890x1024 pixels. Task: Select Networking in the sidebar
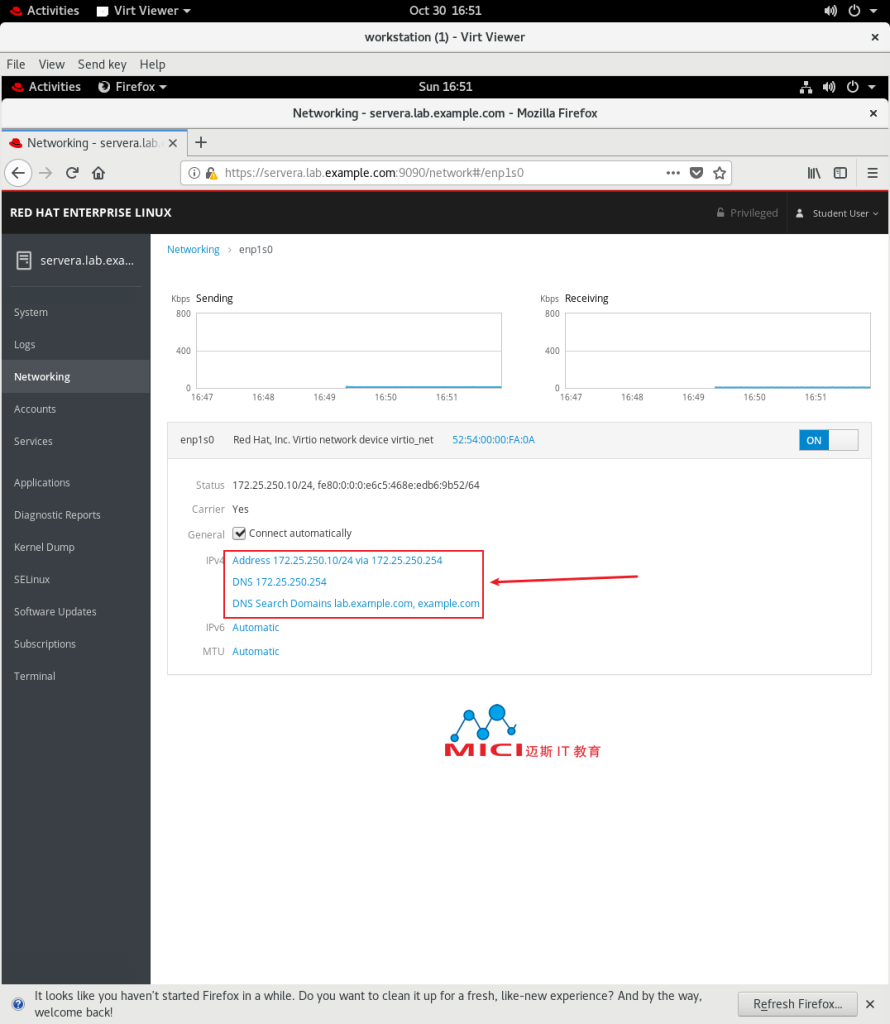point(76,377)
